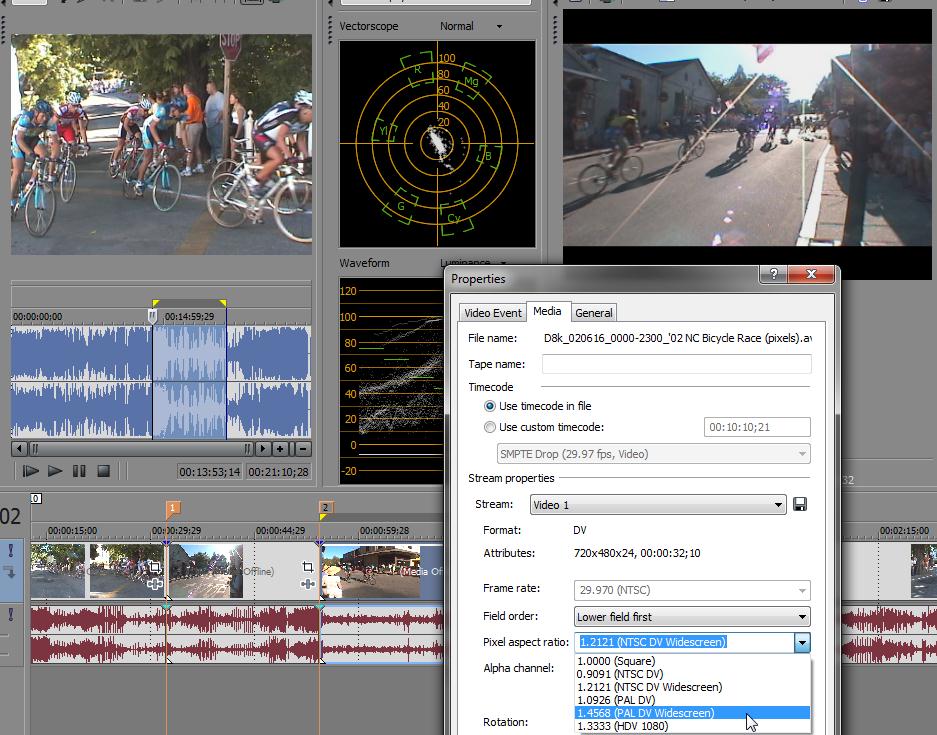Click orange timeline marker 1
The height and width of the screenshot is (735, 937).
(172, 508)
